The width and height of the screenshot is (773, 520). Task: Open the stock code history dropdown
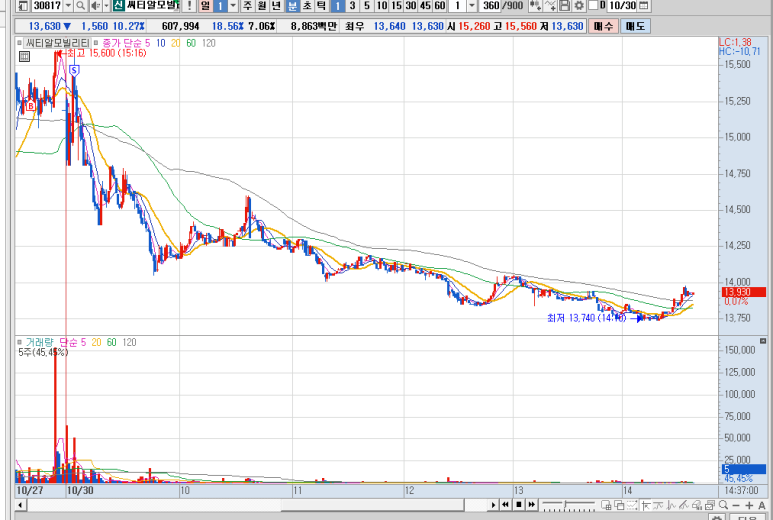tap(69, 5)
